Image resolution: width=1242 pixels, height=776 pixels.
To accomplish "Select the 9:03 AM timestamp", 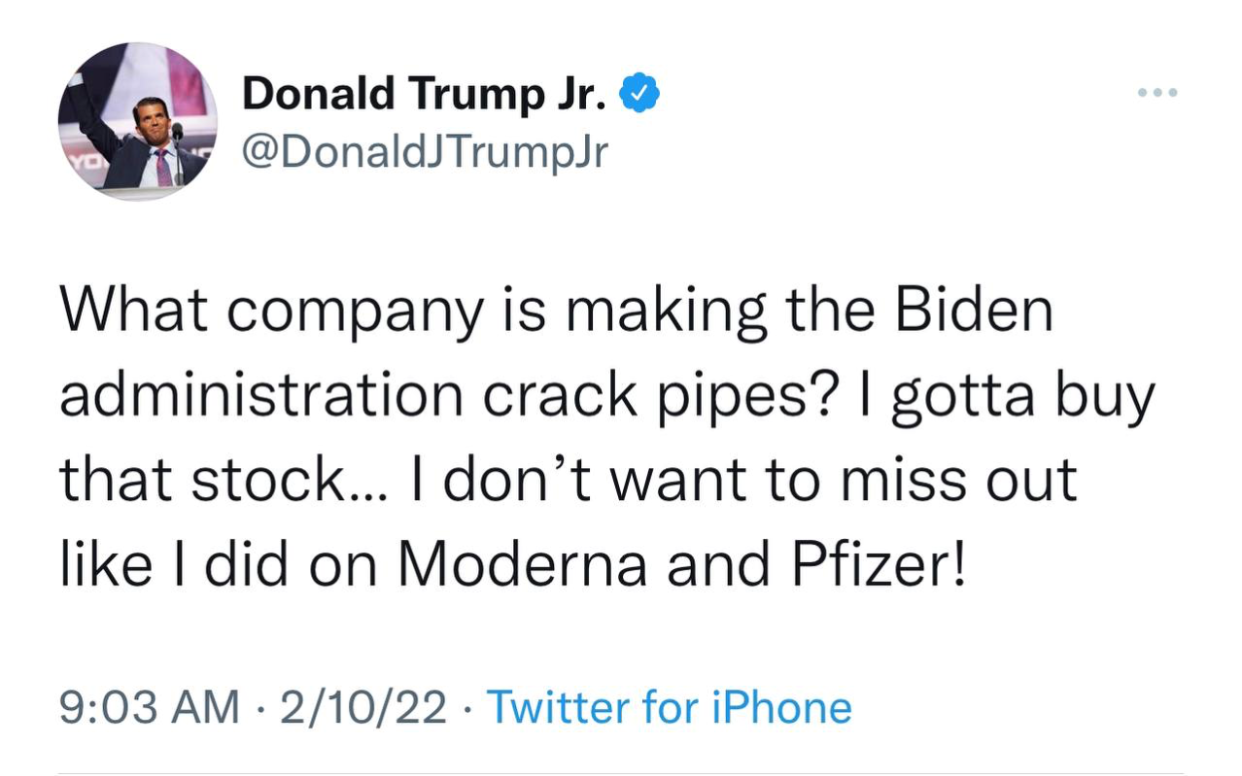I will [150, 708].
